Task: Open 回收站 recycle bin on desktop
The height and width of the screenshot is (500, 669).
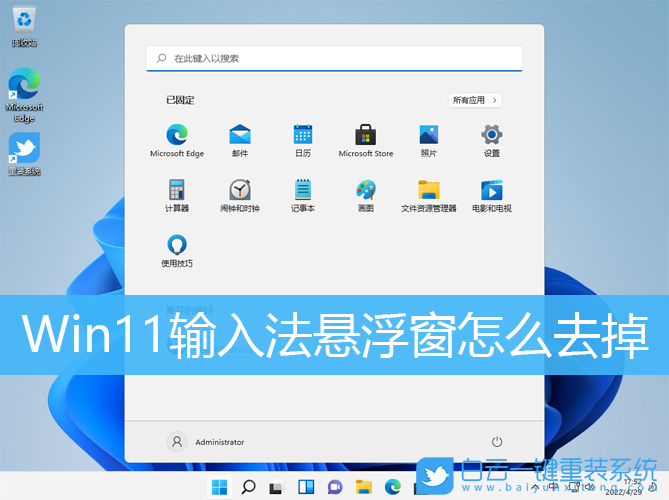Action: [24, 27]
